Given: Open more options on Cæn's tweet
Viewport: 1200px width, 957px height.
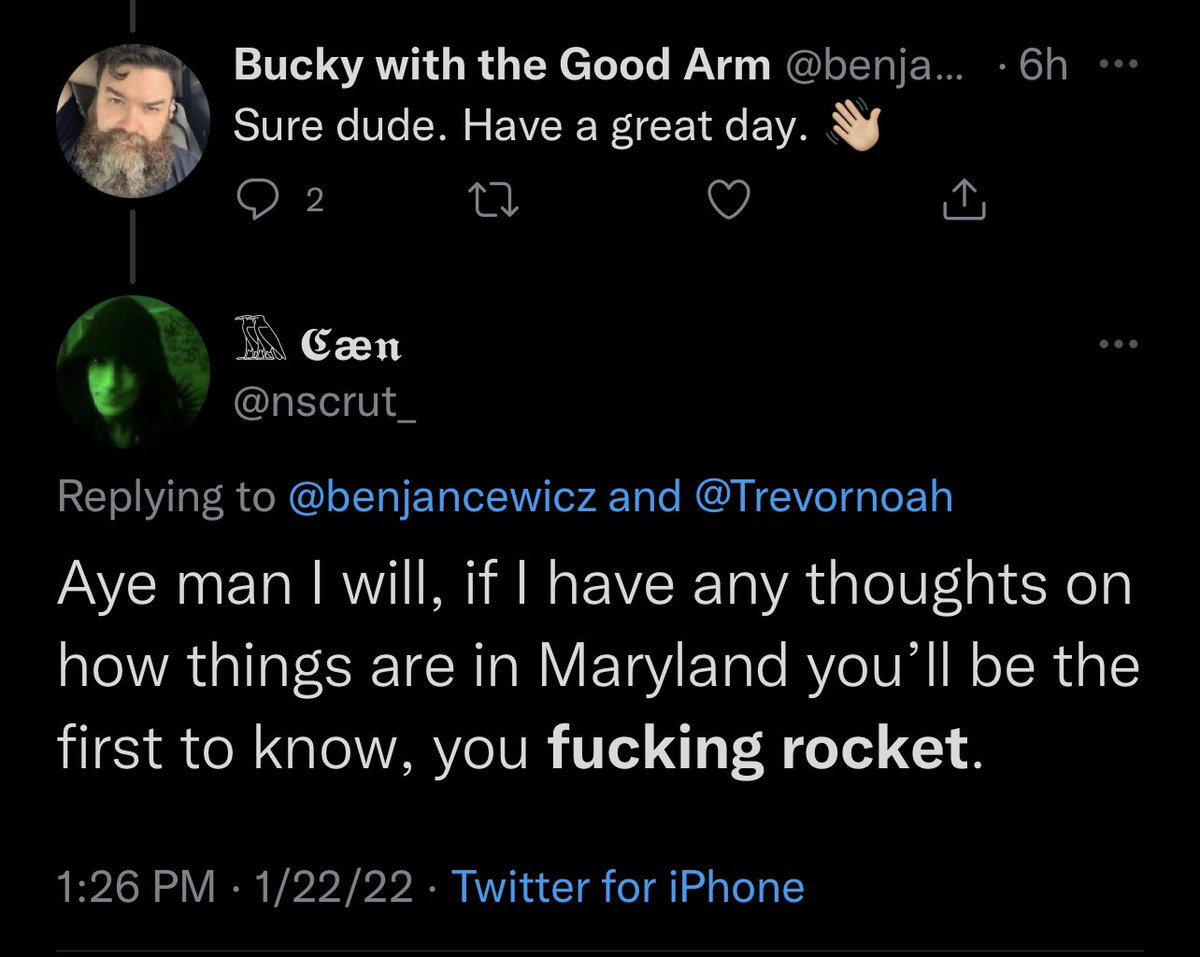Looking at the screenshot, I should tap(1118, 345).
